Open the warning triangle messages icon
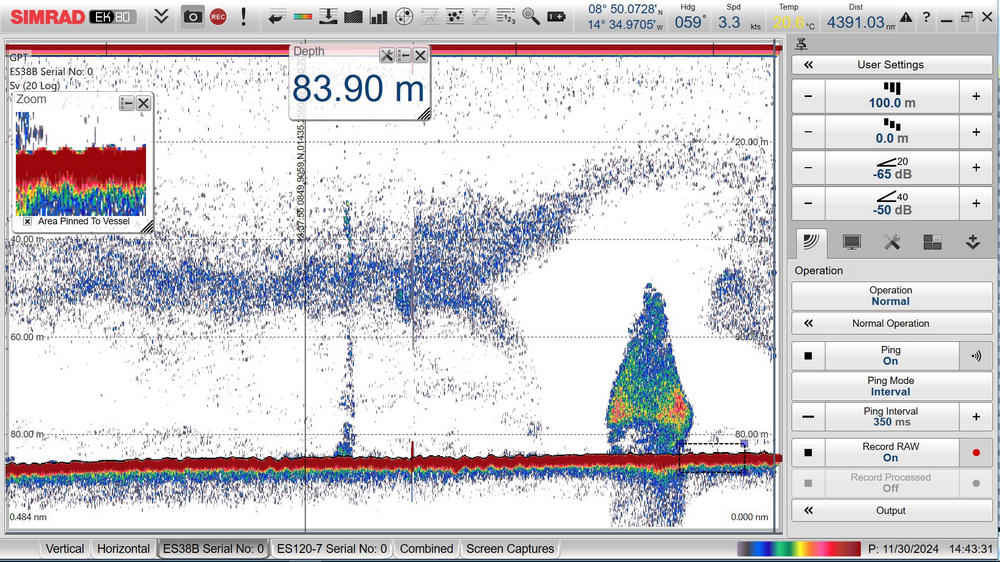 pyautogui.click(x=906, y=18)
